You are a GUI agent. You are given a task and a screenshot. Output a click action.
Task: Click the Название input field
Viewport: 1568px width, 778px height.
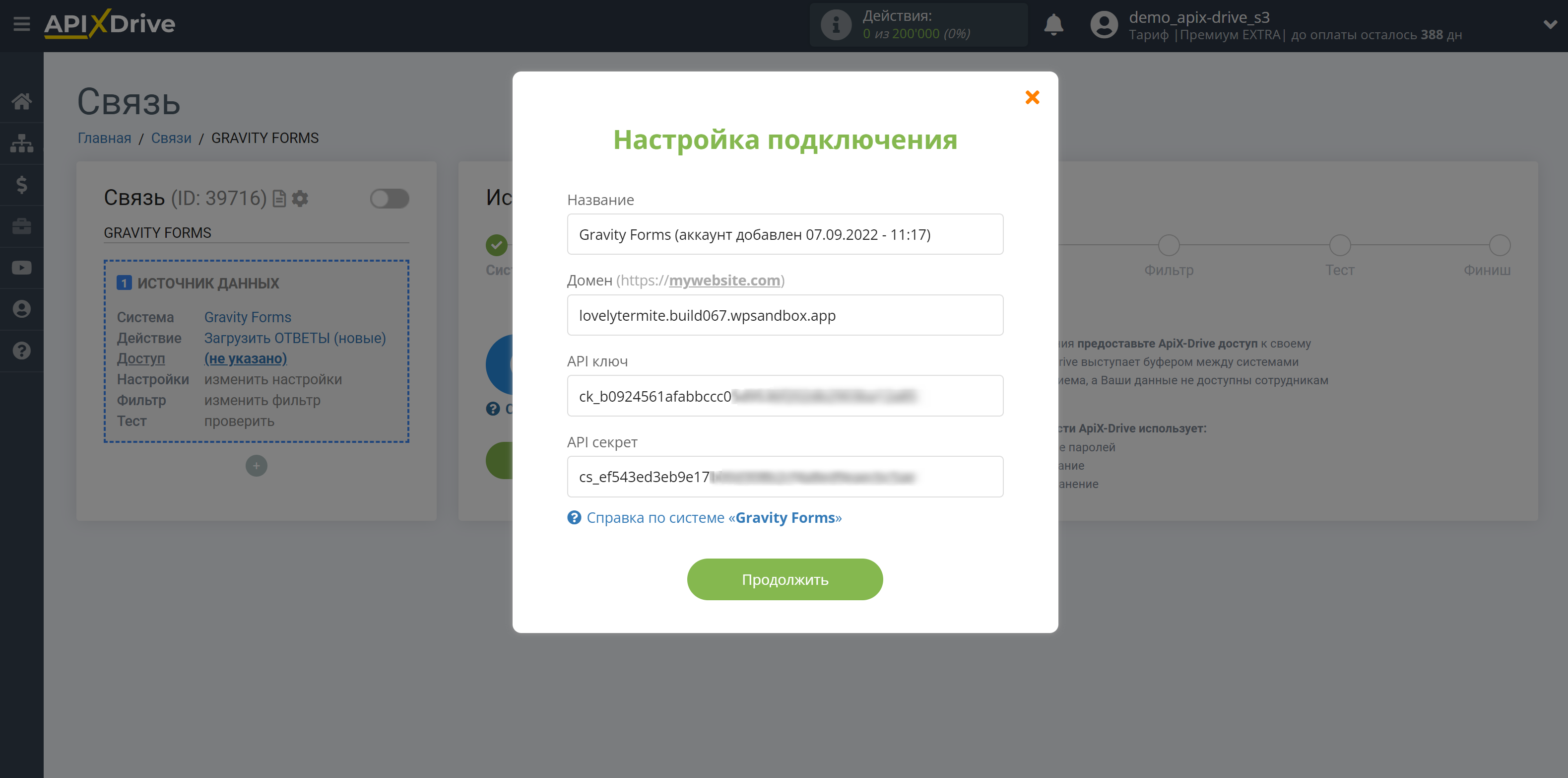[784, 234]
